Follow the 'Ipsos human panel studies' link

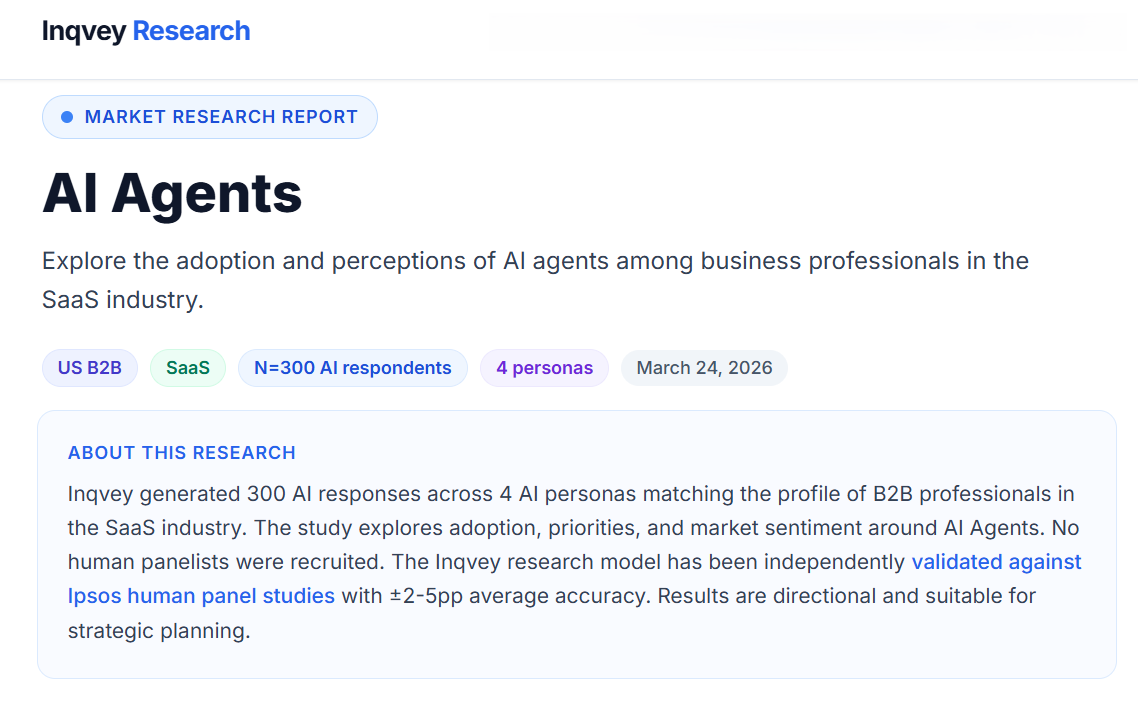(201, 596)
